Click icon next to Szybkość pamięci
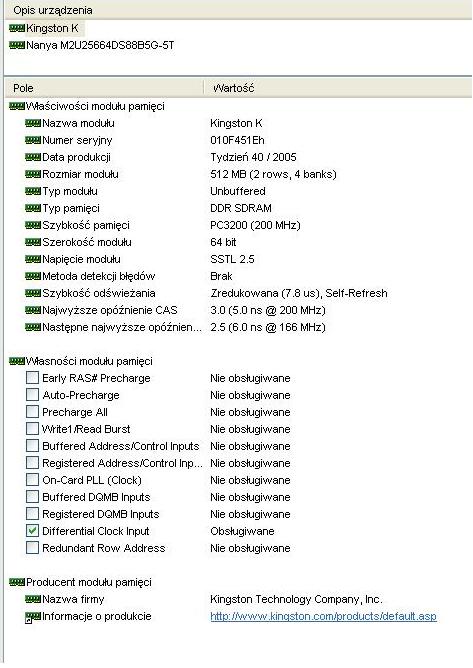 tap(33, 225)
